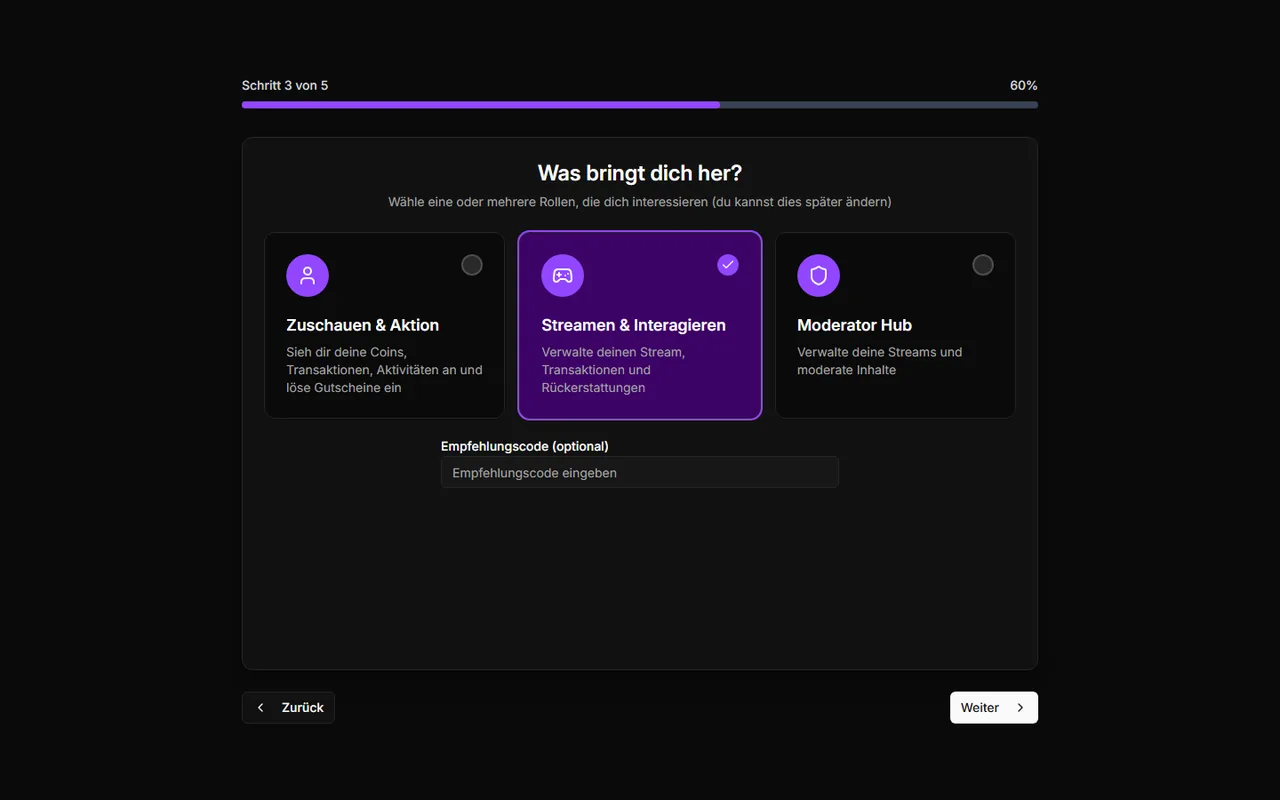Viewport: 1280px width, 800px height.
Task: Click the gamepad icon on Streamen & Interagieren card
Action: tap(563, 275)
